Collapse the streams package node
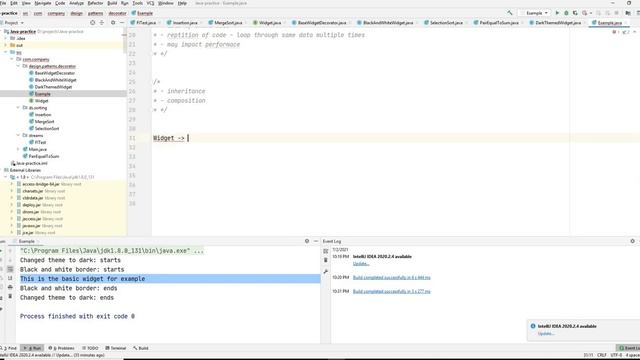Viewport: 640px width, 360px height. click(x=18, y=136)
